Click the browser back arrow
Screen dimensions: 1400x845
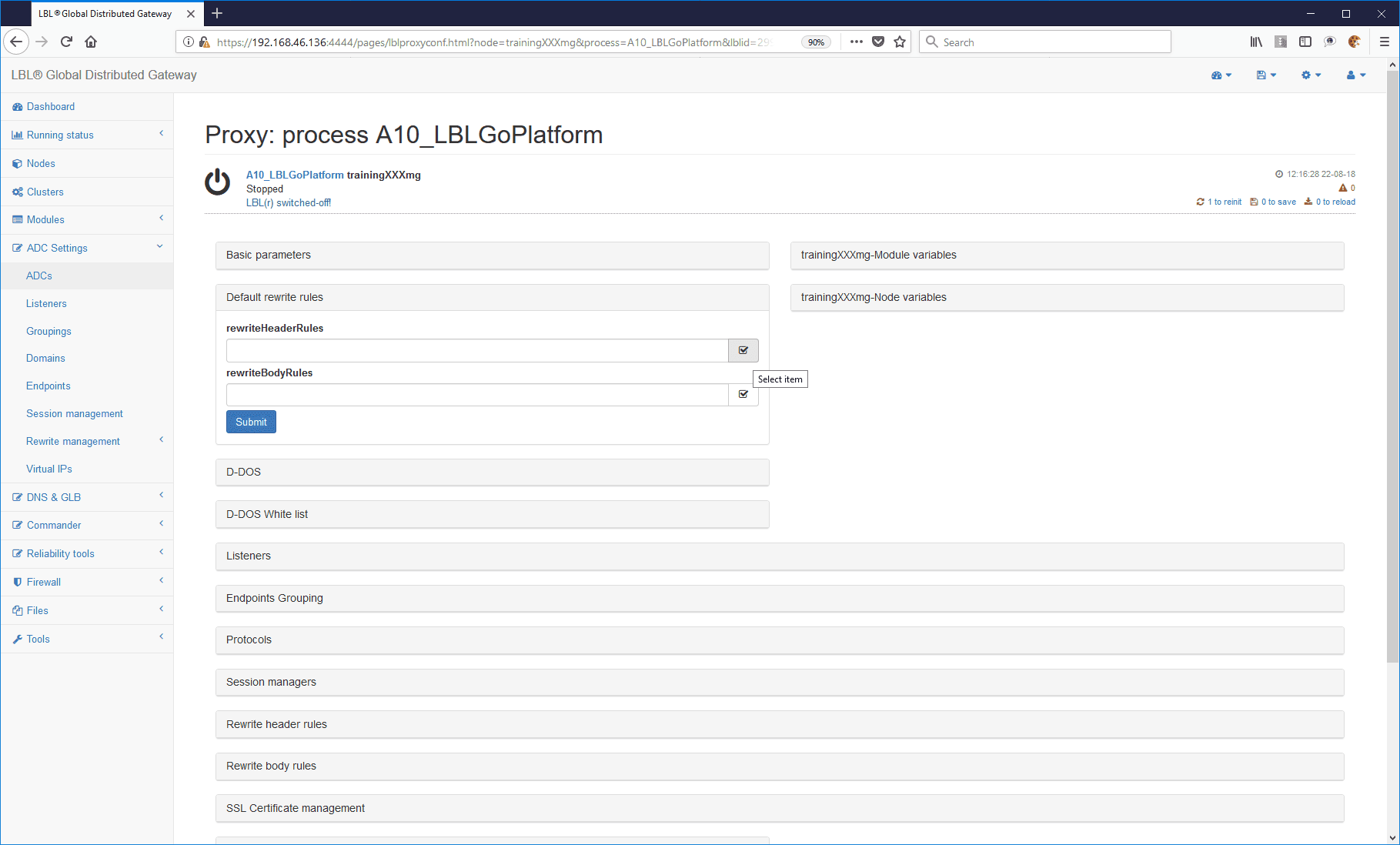[x=16, y=42]
